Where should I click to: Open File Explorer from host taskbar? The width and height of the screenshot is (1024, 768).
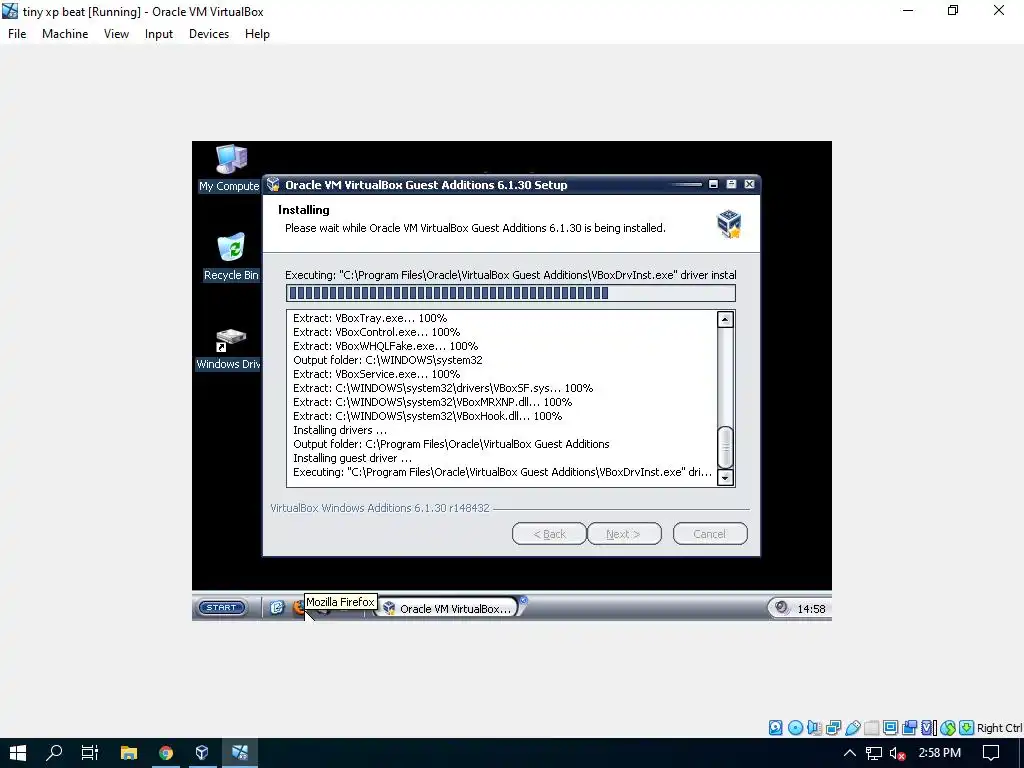click(129, 753)
